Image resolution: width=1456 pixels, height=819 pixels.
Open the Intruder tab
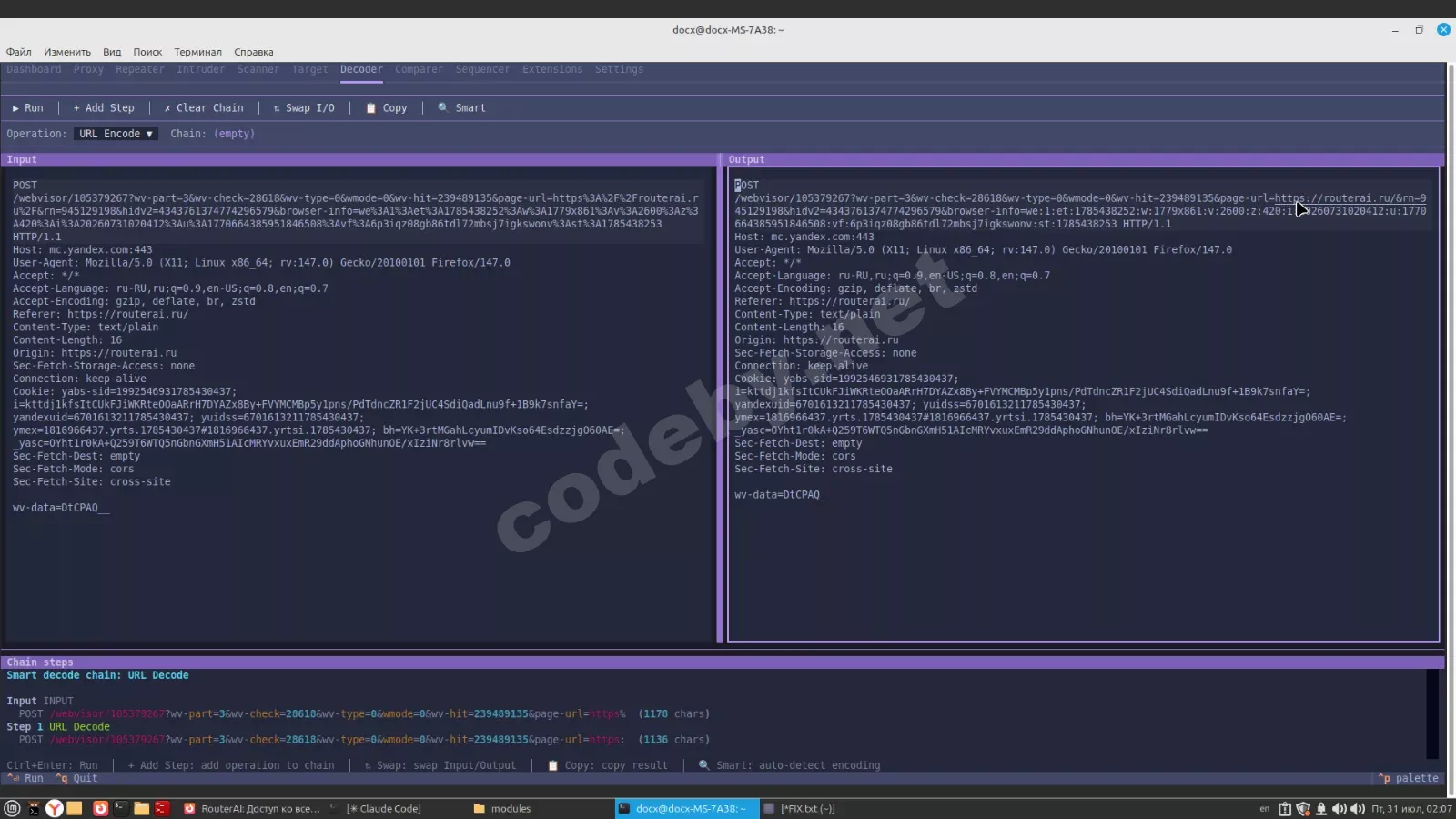pyautogui.click(x=200, y=69)
